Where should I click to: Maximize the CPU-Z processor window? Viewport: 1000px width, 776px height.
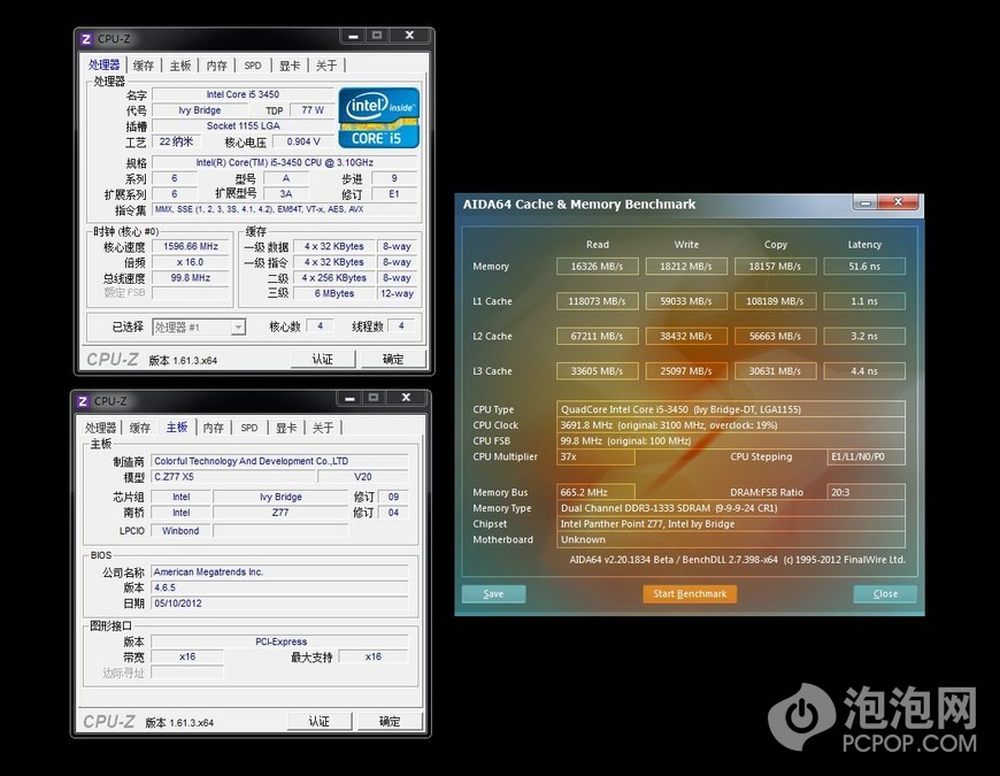pos(377,36)
